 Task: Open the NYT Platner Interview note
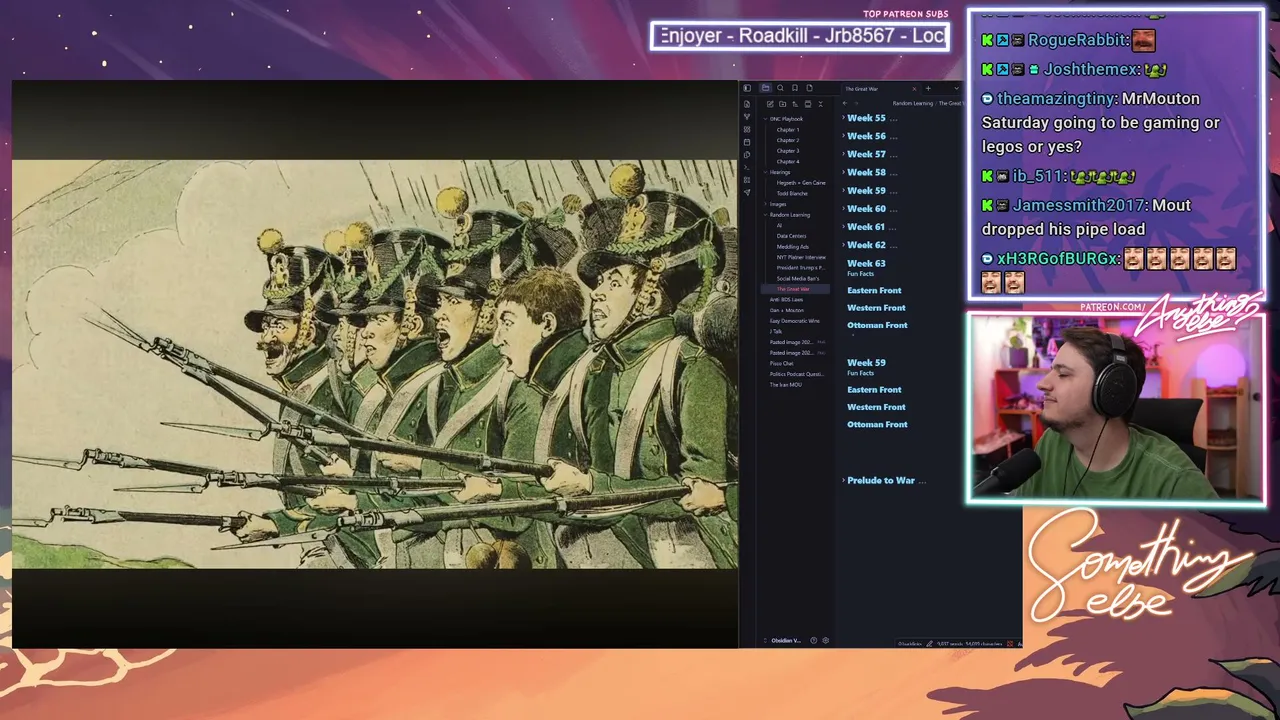pos(801,257)
